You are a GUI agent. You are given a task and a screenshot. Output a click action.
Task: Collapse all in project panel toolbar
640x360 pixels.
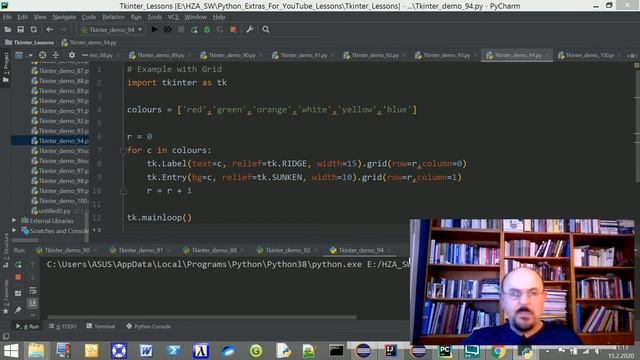pyautogui.click(x=56, y=55)
